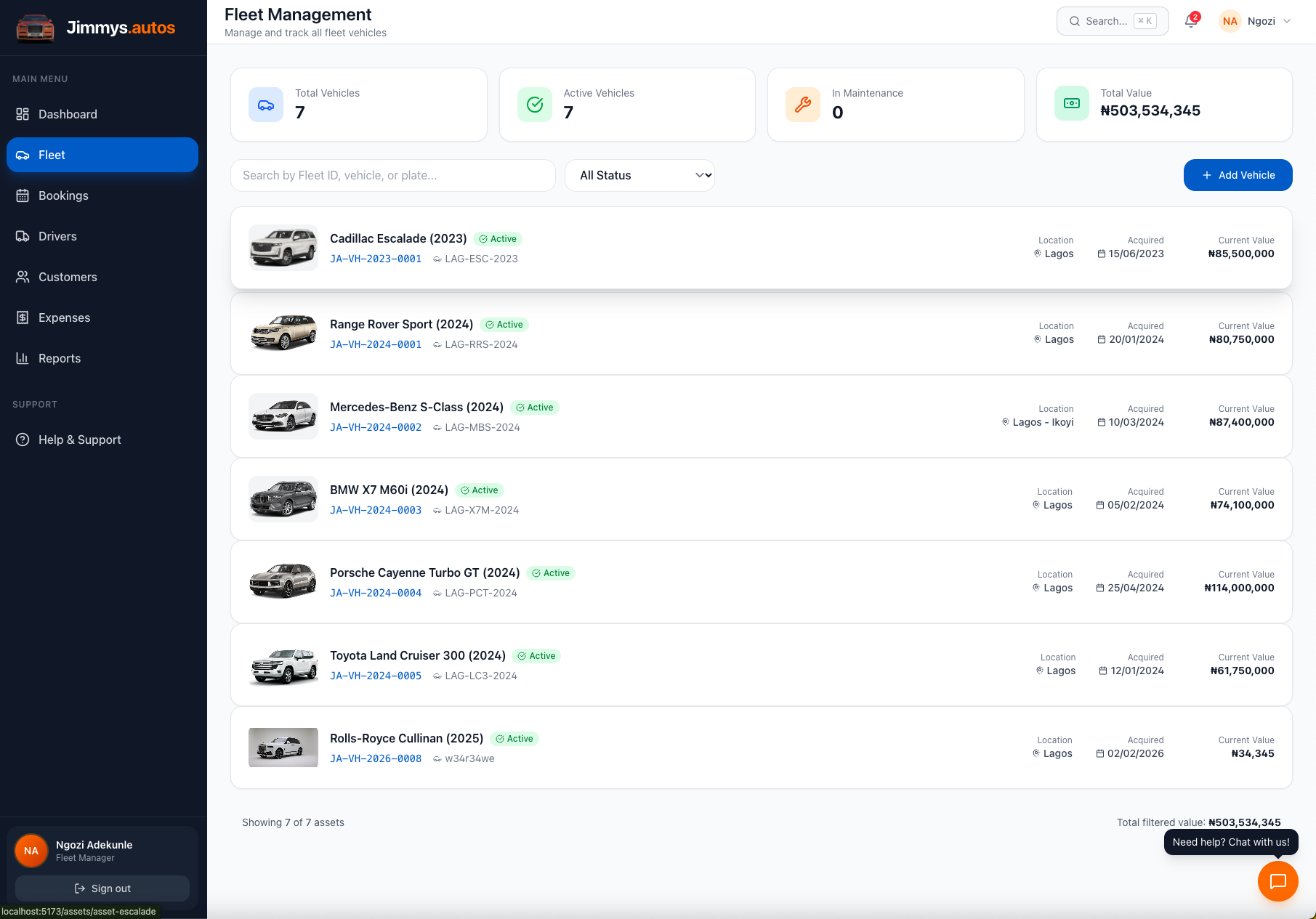Expand the Ngozi user account menu

1256,21
